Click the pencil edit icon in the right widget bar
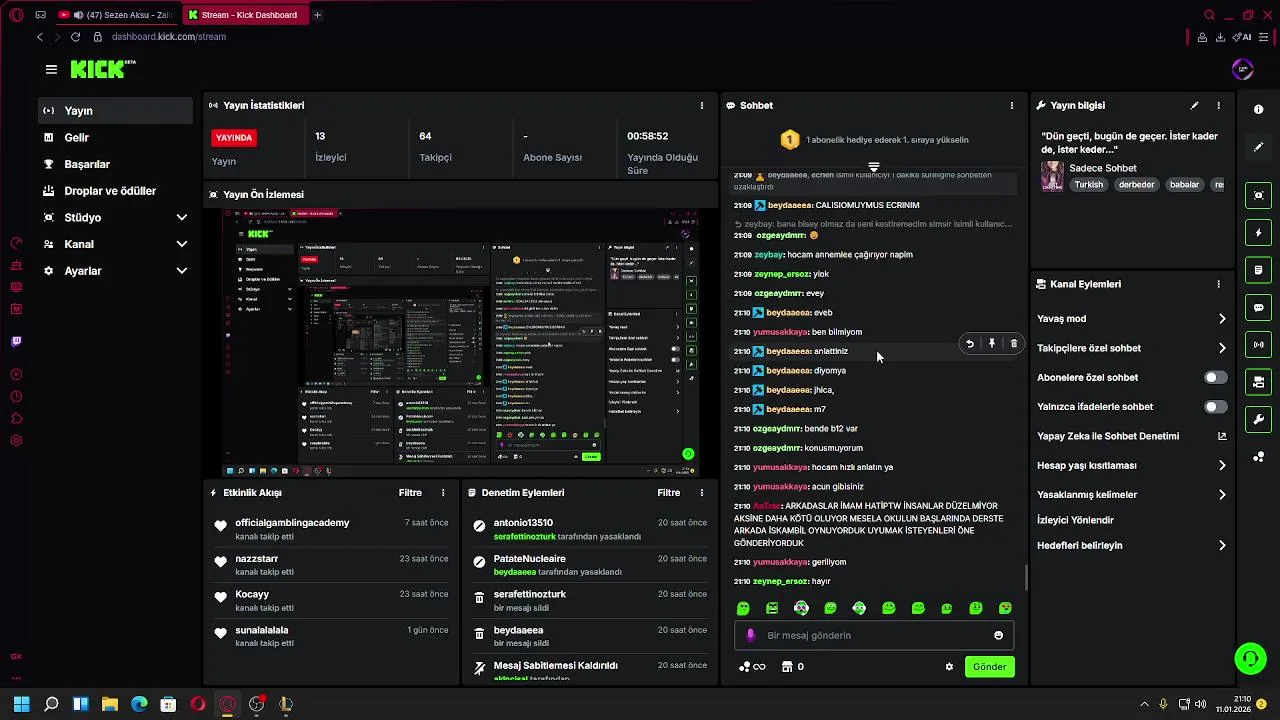Image resolution: width=1280 pixels, height=720 pixels. (x=1258, y=147)
